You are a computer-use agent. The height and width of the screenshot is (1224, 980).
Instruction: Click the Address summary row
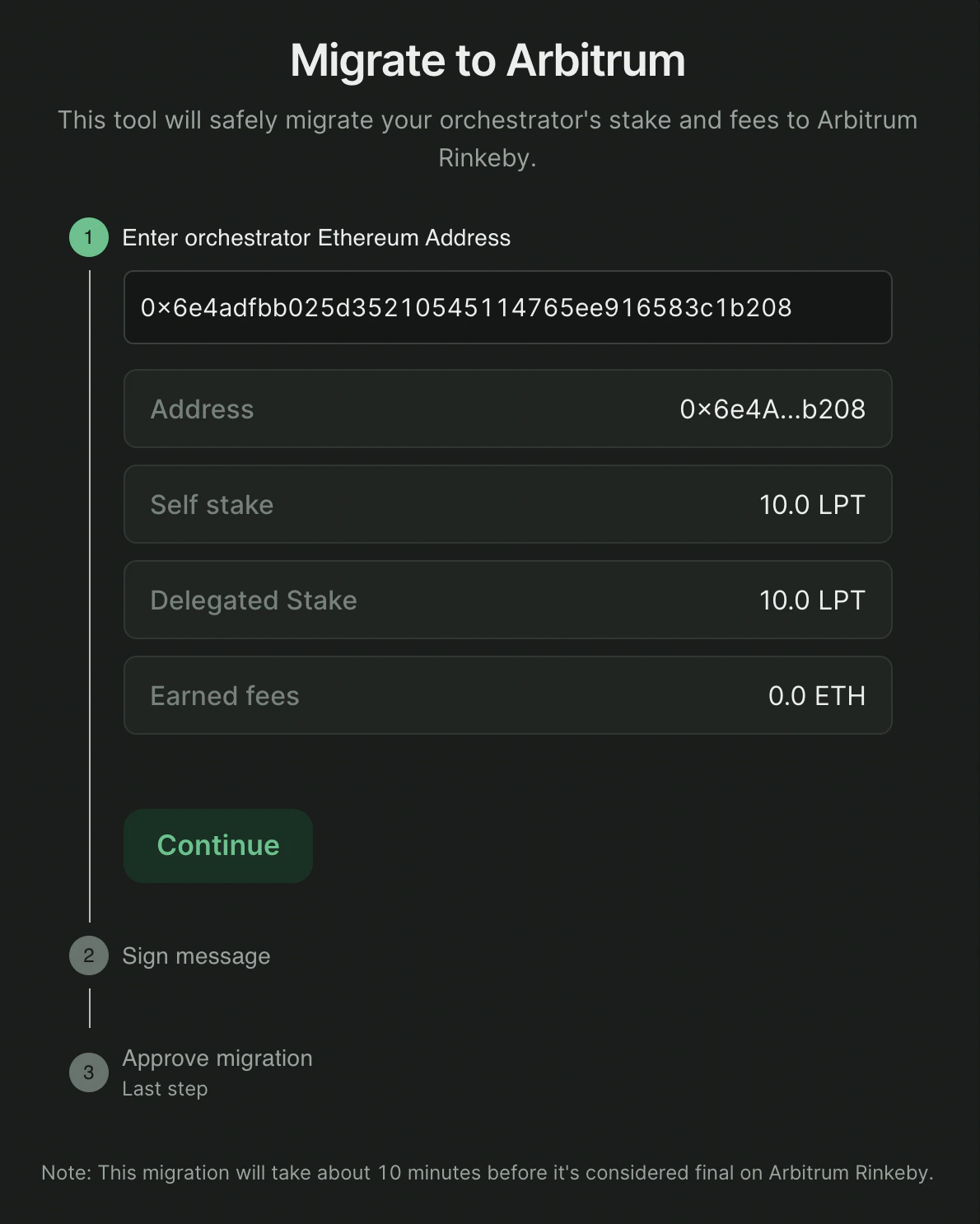coord(507,409)
